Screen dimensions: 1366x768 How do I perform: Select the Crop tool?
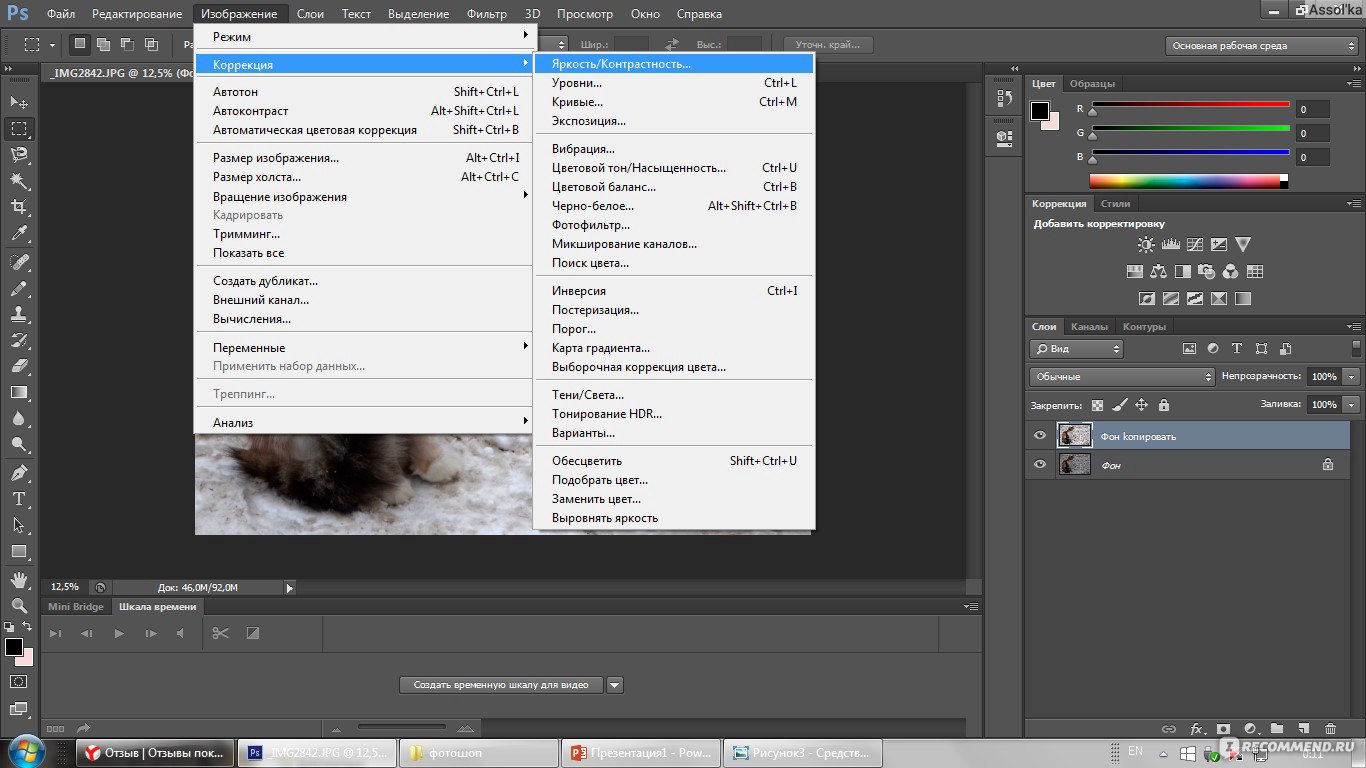[19, 207]
